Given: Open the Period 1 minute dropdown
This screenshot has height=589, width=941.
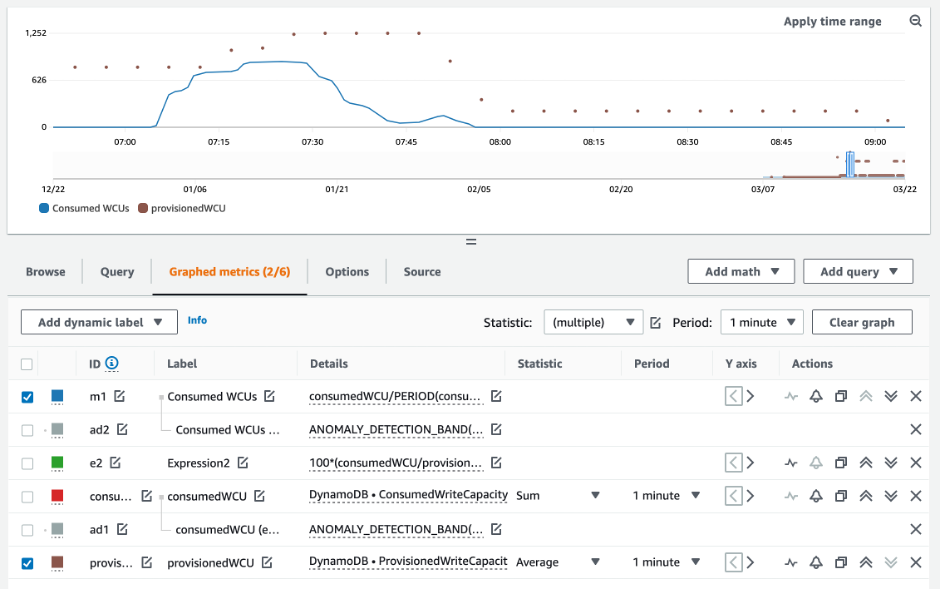Looking at the screenshot, I should tap(762, 322).
